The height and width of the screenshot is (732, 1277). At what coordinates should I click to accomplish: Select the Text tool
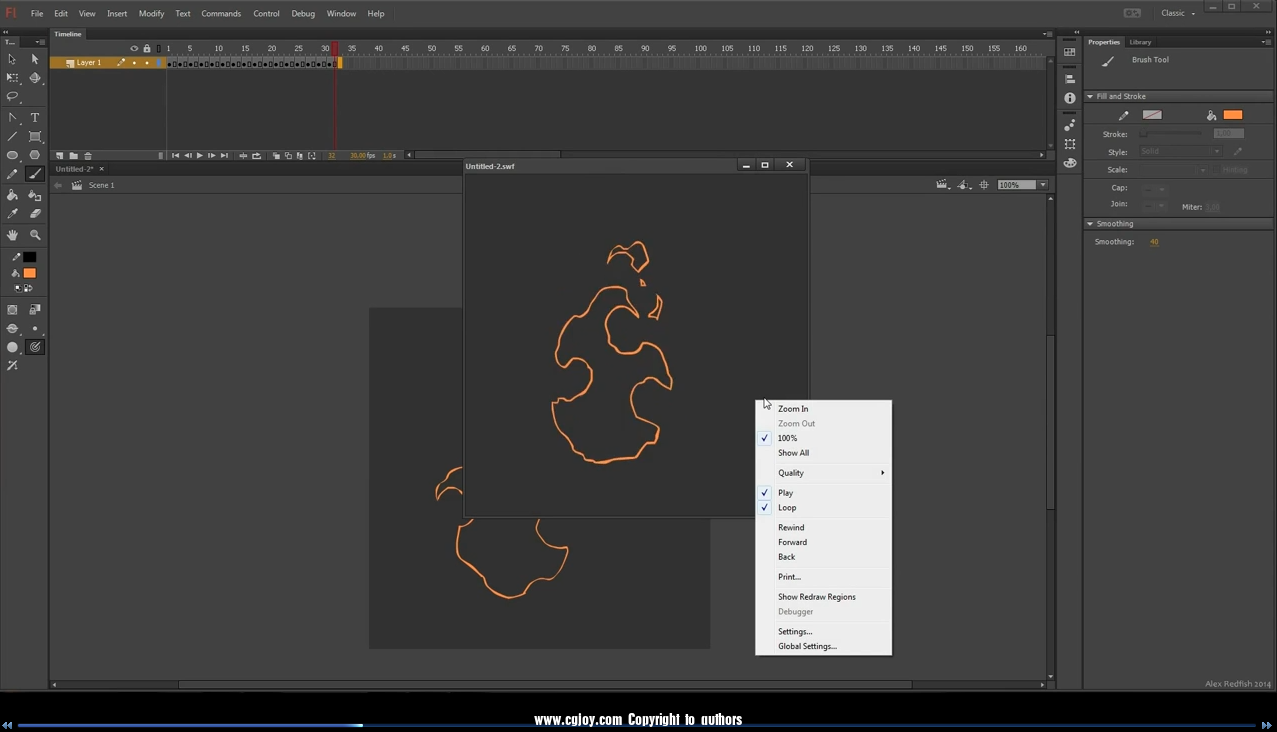click(35, 118)
